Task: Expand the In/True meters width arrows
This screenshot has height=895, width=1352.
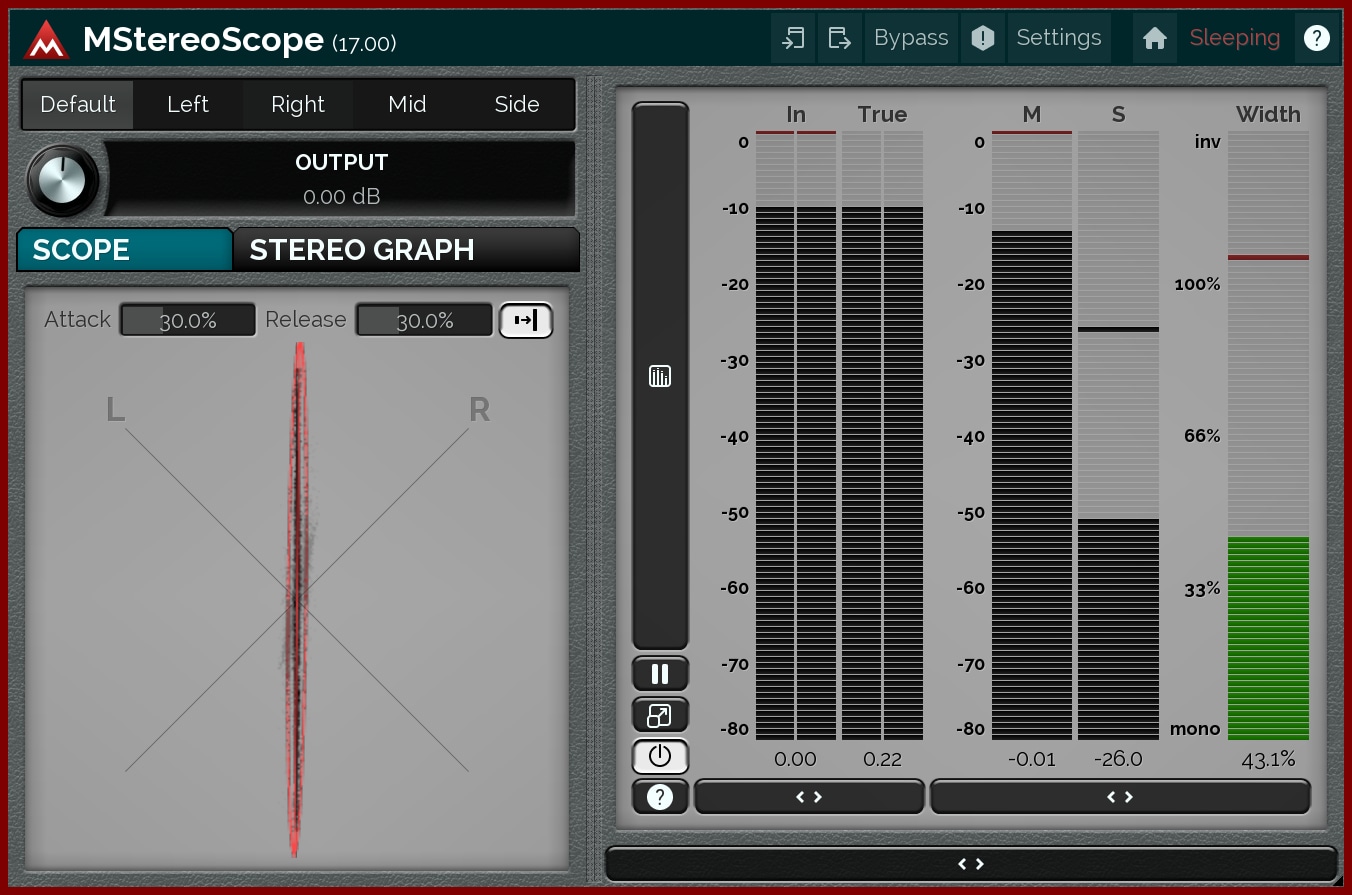Action: tap(809, 797)
